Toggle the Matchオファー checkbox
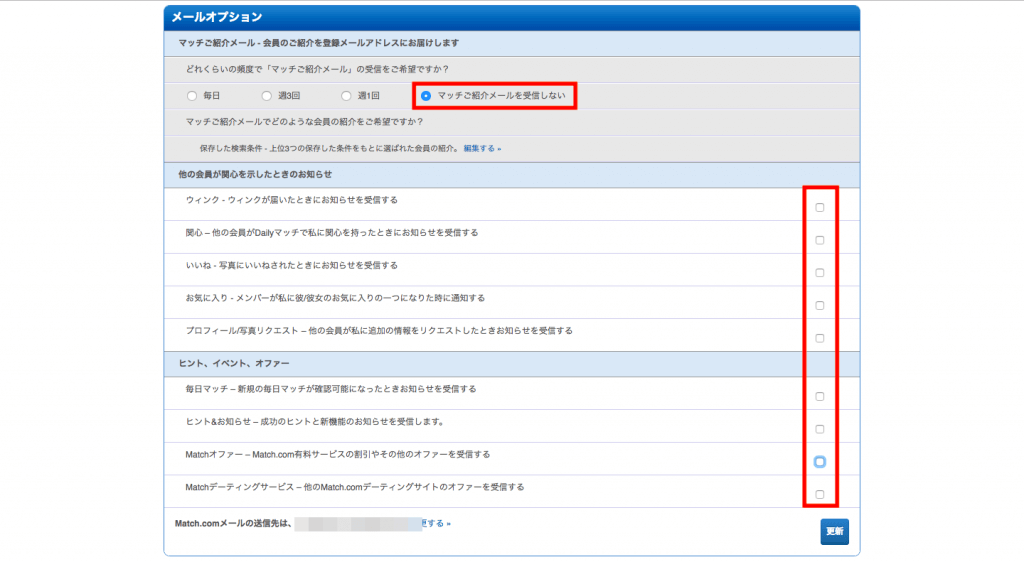The image size is (1024, 562). pos(820,461)
